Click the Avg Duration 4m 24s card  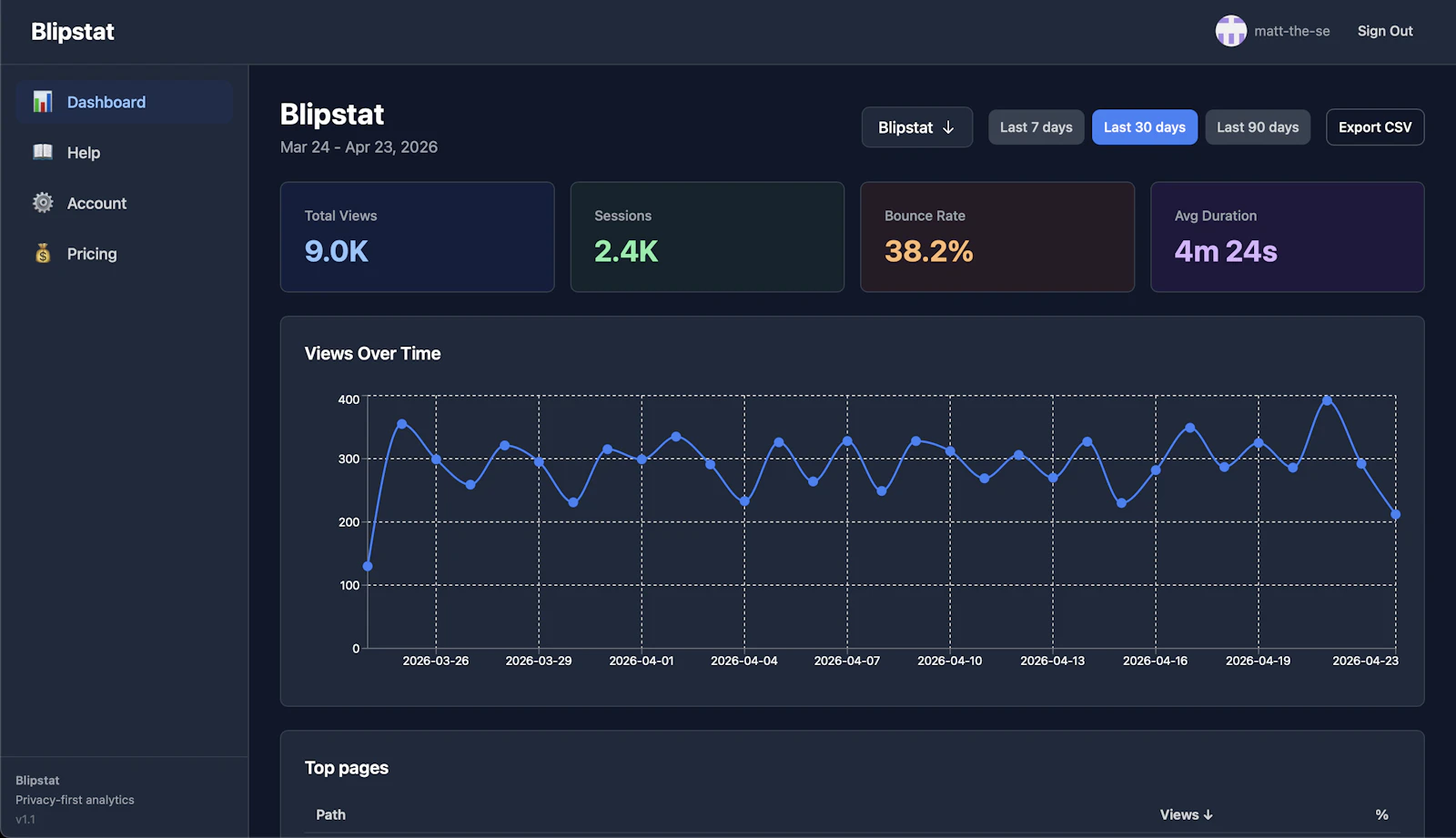[1287, 237]
